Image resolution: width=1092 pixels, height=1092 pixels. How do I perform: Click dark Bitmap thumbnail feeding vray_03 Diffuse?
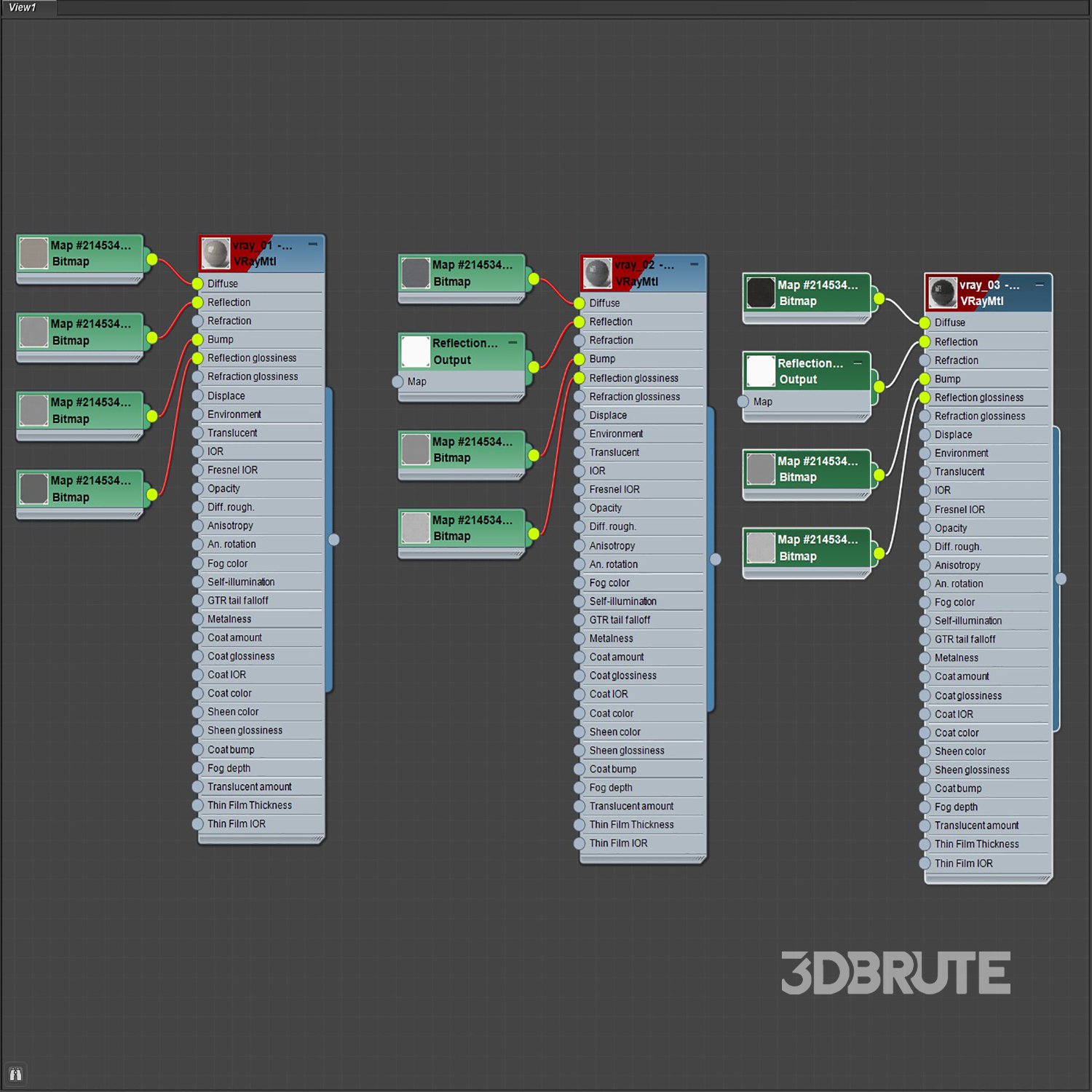[761, 293]
